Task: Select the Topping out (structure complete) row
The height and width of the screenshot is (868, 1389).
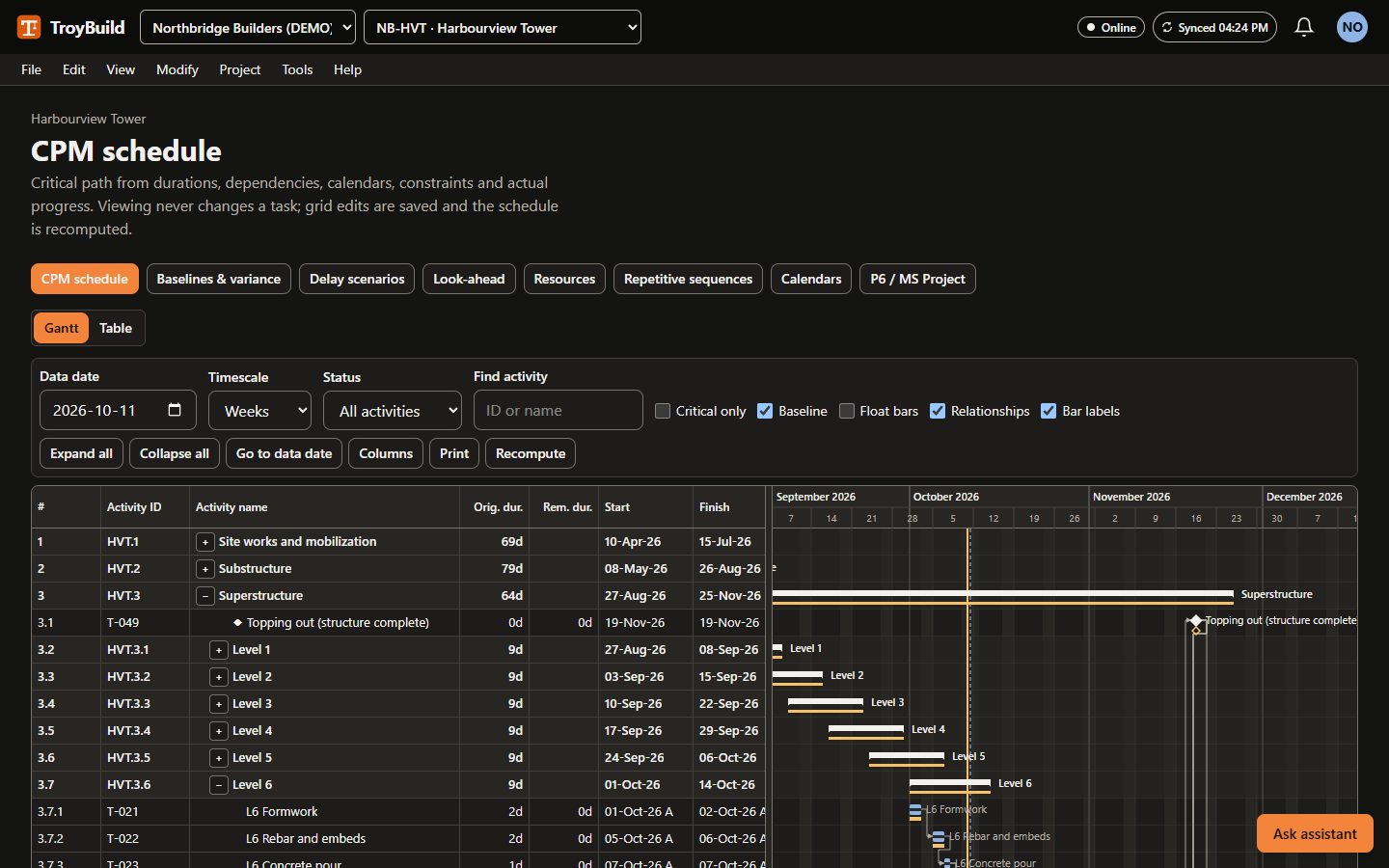Action: tap(399, 623)
